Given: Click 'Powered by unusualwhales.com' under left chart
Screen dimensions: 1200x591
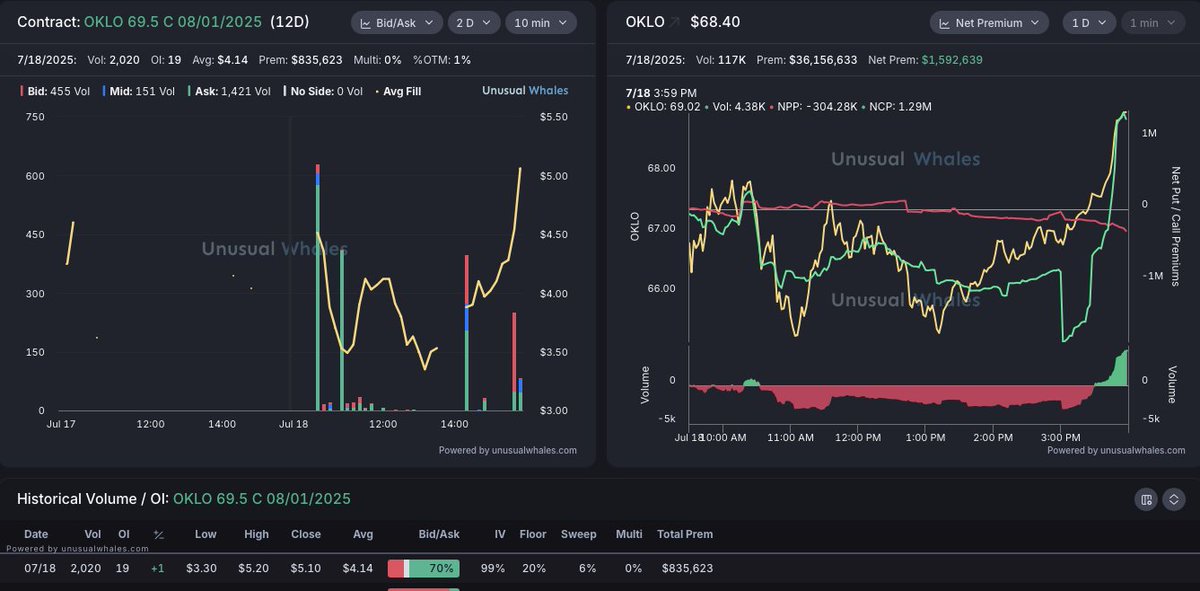Looking at the screenshot, I should (x=508, y=450).
